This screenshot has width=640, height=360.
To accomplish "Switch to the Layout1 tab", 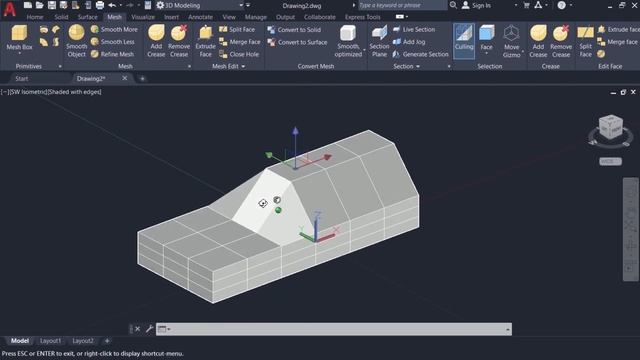I will pyautogui.click(x=51, y=340).
